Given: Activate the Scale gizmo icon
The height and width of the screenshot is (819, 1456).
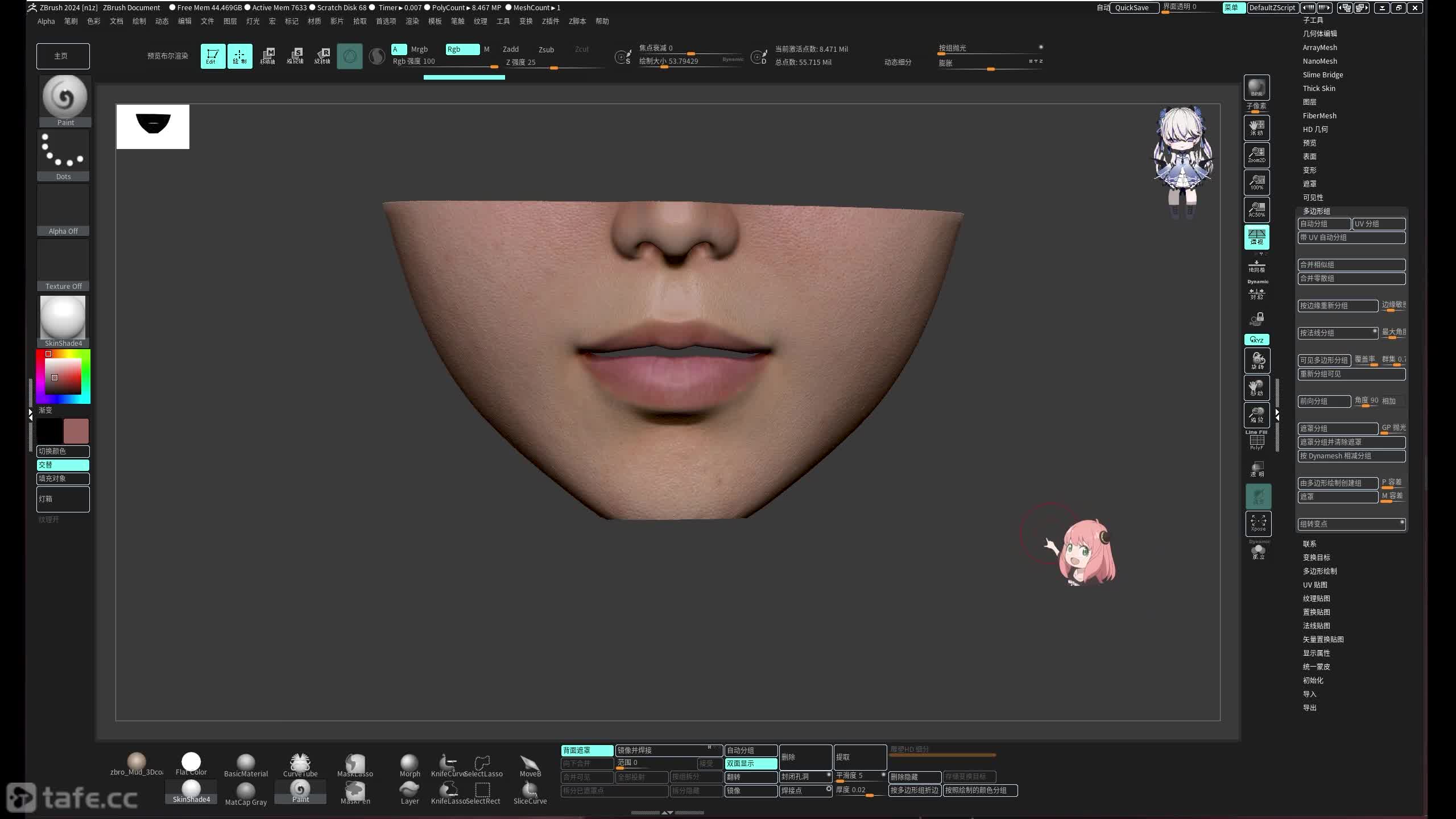Looking at the screenshot, I should point(295,56).
